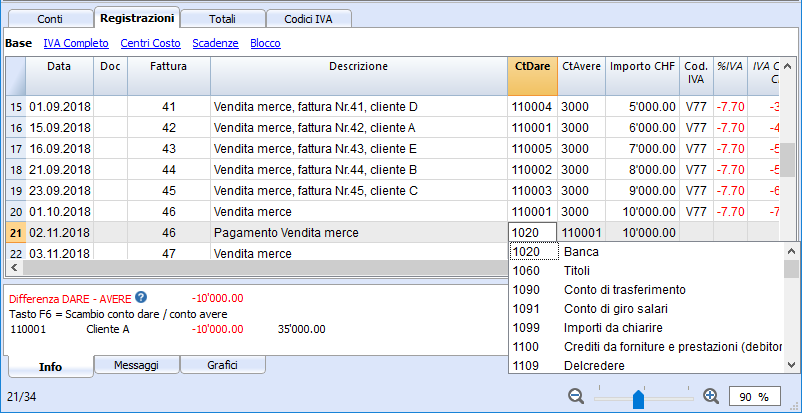Click the zoom out magnifier icon
Image resolution: width=802 pixels, height=413 pixels.
[576, 396]
